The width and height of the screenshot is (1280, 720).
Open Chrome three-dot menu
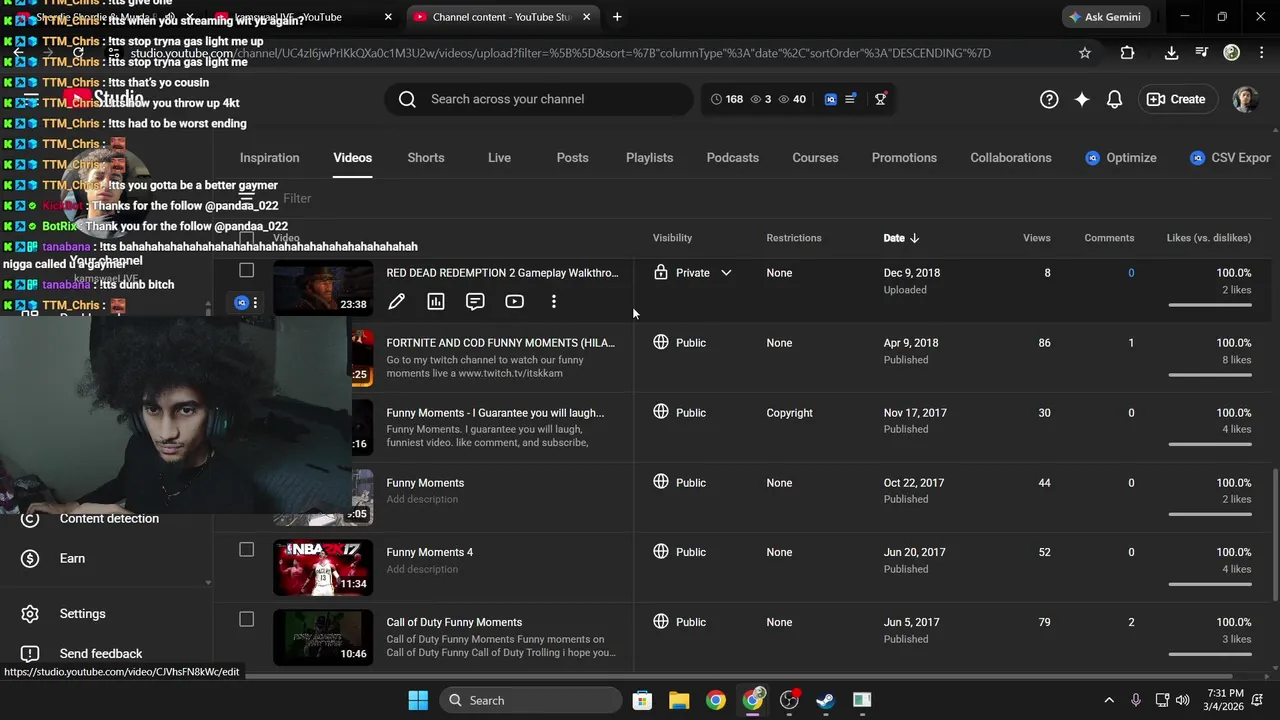(x=1263, y=53)
